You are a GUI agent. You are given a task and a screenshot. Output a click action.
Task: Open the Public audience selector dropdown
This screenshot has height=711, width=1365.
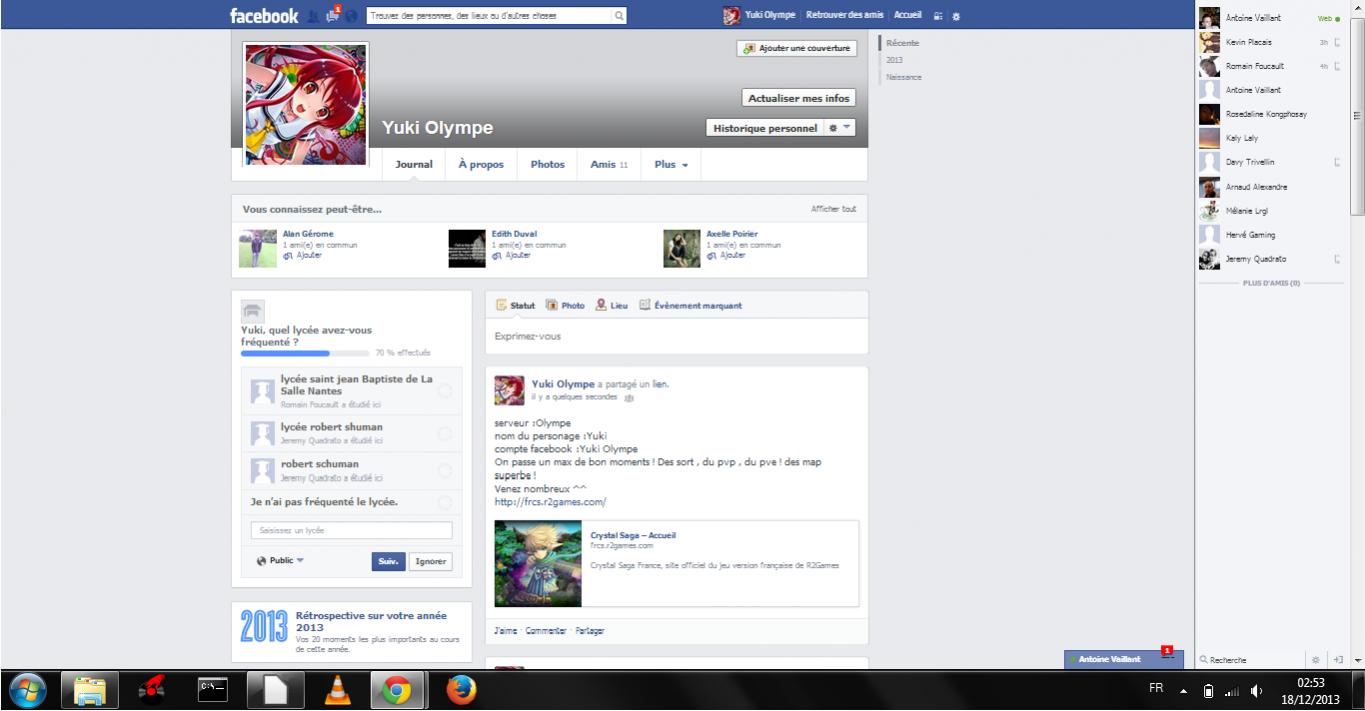pos(280,561)
